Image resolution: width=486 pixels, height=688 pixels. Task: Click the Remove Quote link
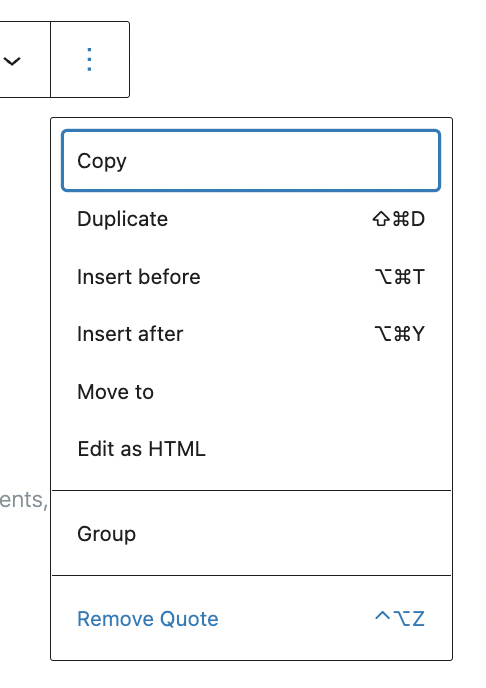[147, 619]
